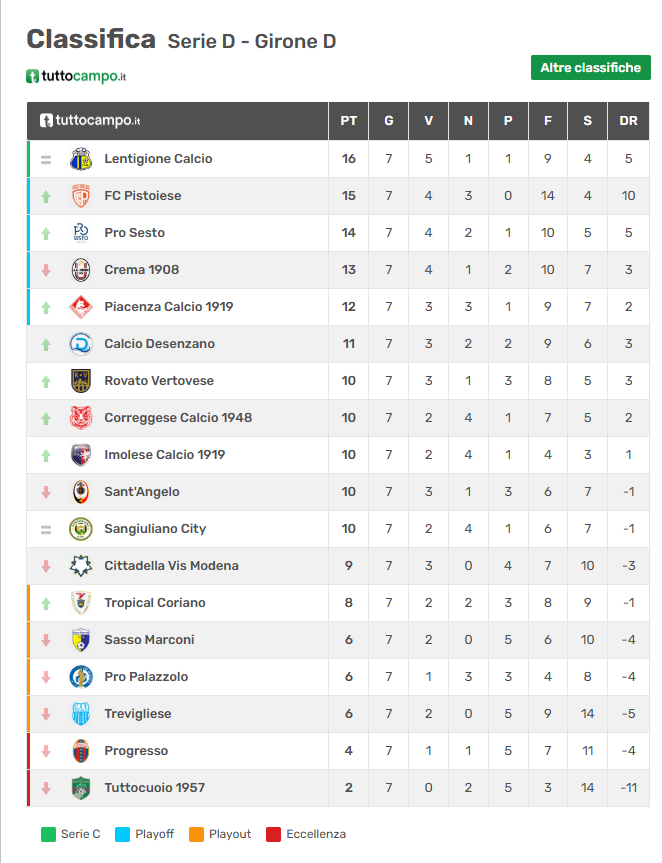Click the Tuttocuoio 1957 green crest

(x=81, y=788)
